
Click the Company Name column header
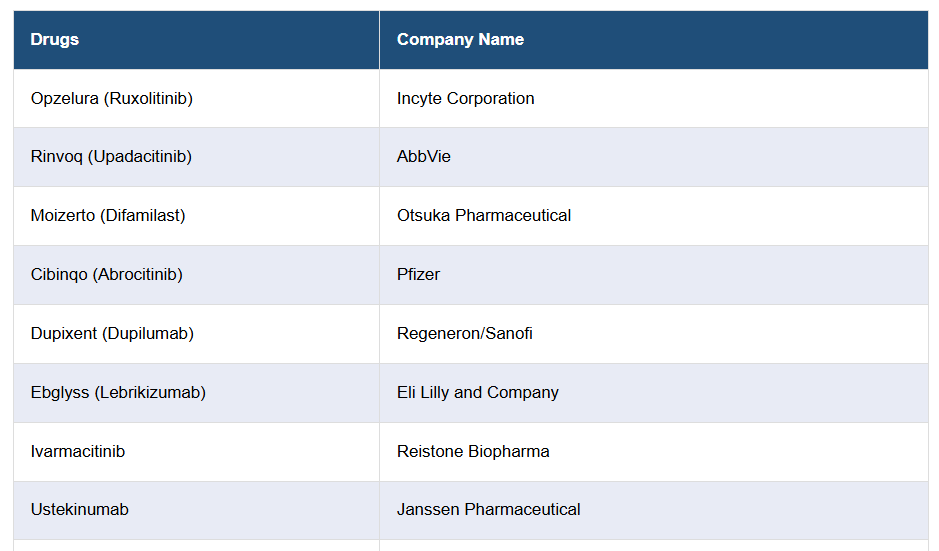tap(460, 40)
